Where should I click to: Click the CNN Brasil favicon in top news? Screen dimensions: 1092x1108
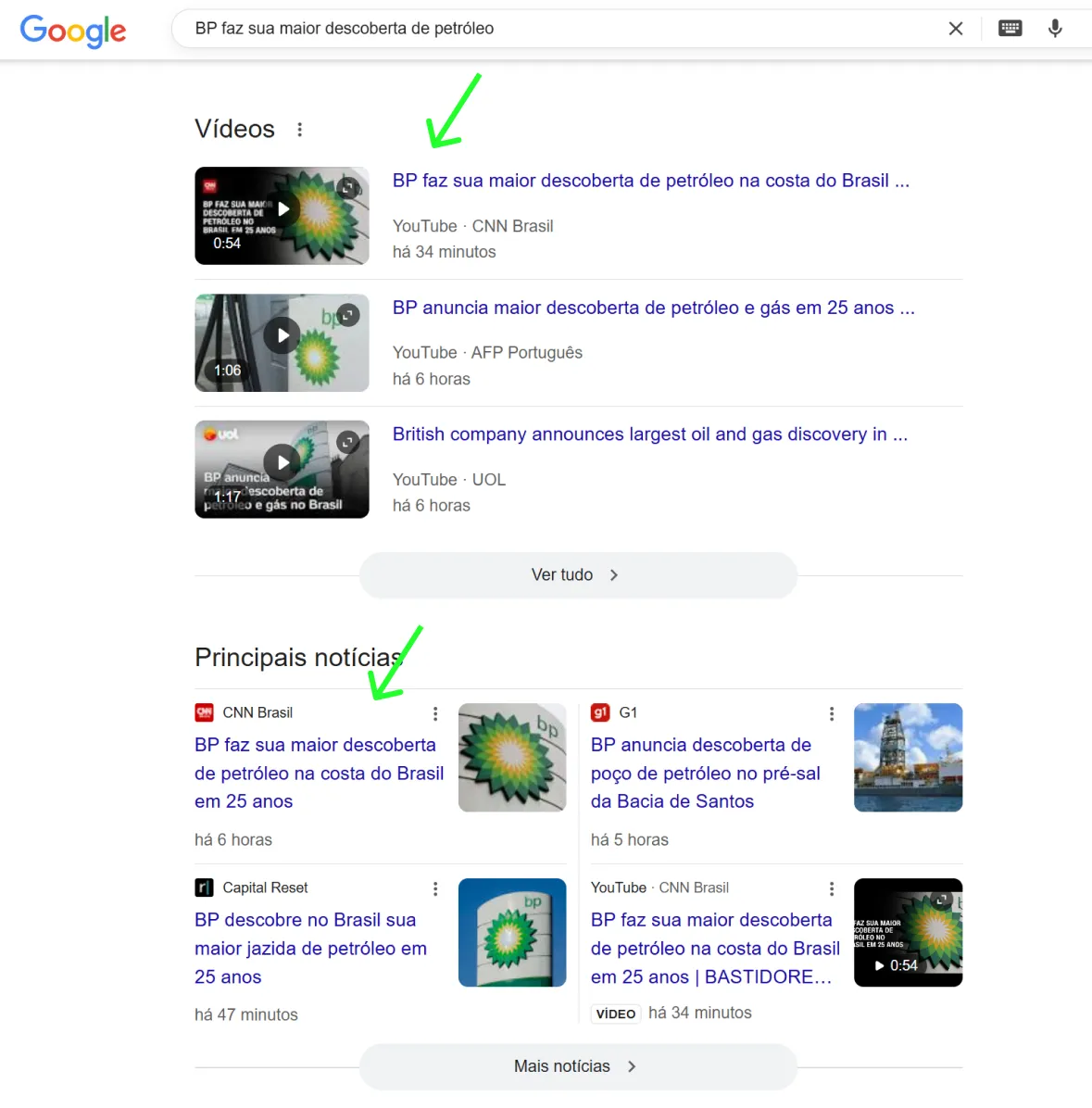click(x=204, y=712)
